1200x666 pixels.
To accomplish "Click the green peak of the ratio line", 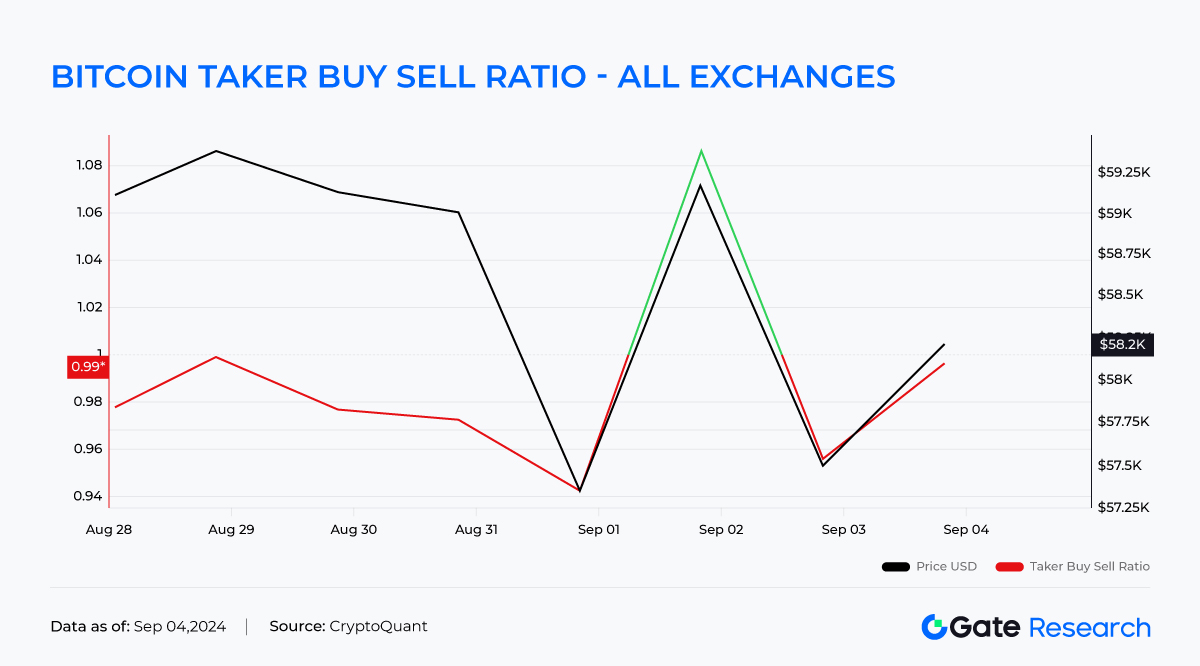I will coord(702,152).
